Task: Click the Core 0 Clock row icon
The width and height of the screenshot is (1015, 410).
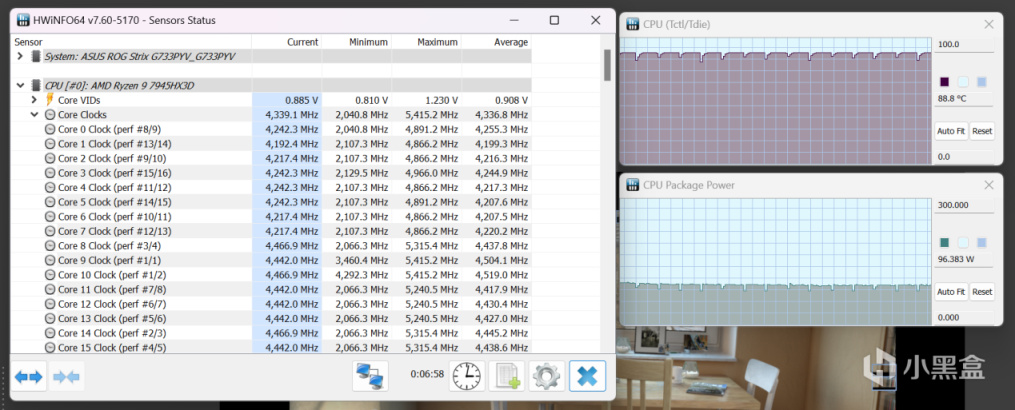Action: (50, 129)
